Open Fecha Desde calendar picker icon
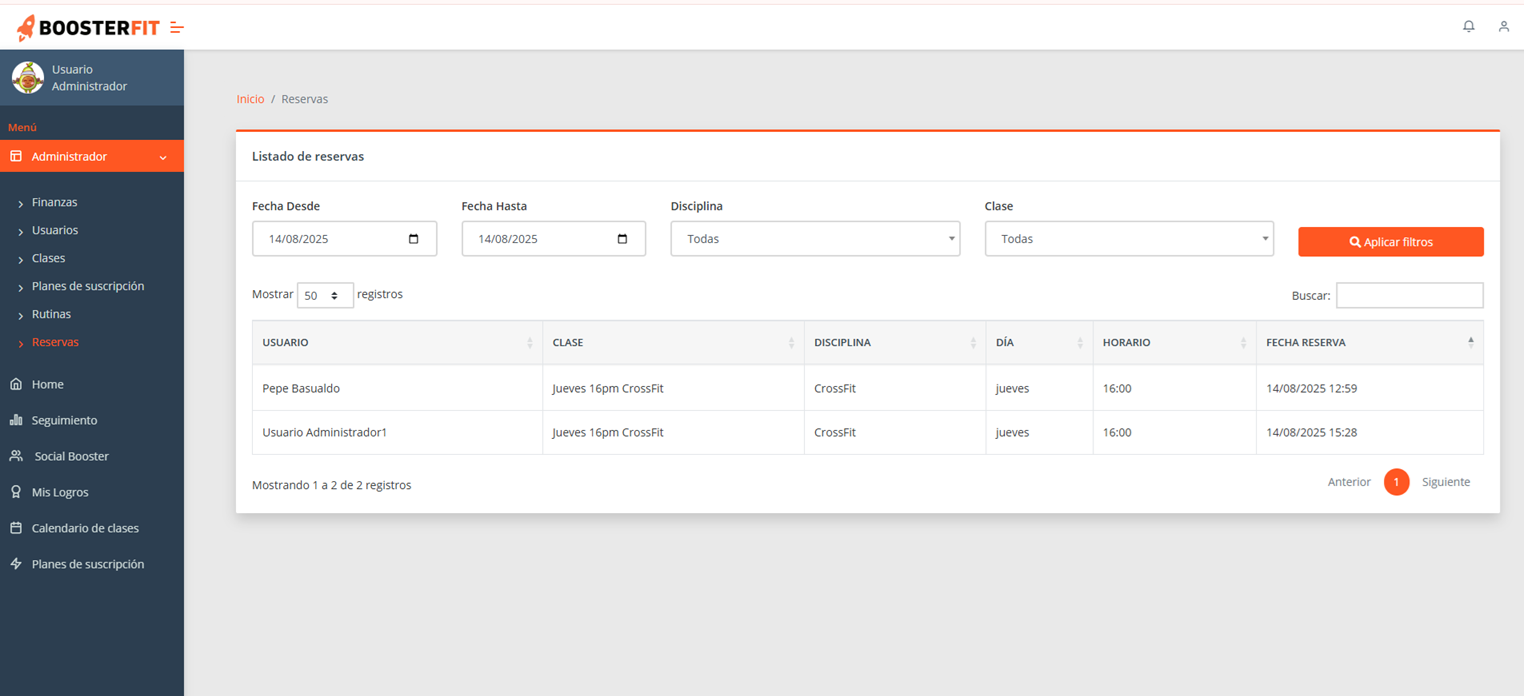 [x=414, y=239]
